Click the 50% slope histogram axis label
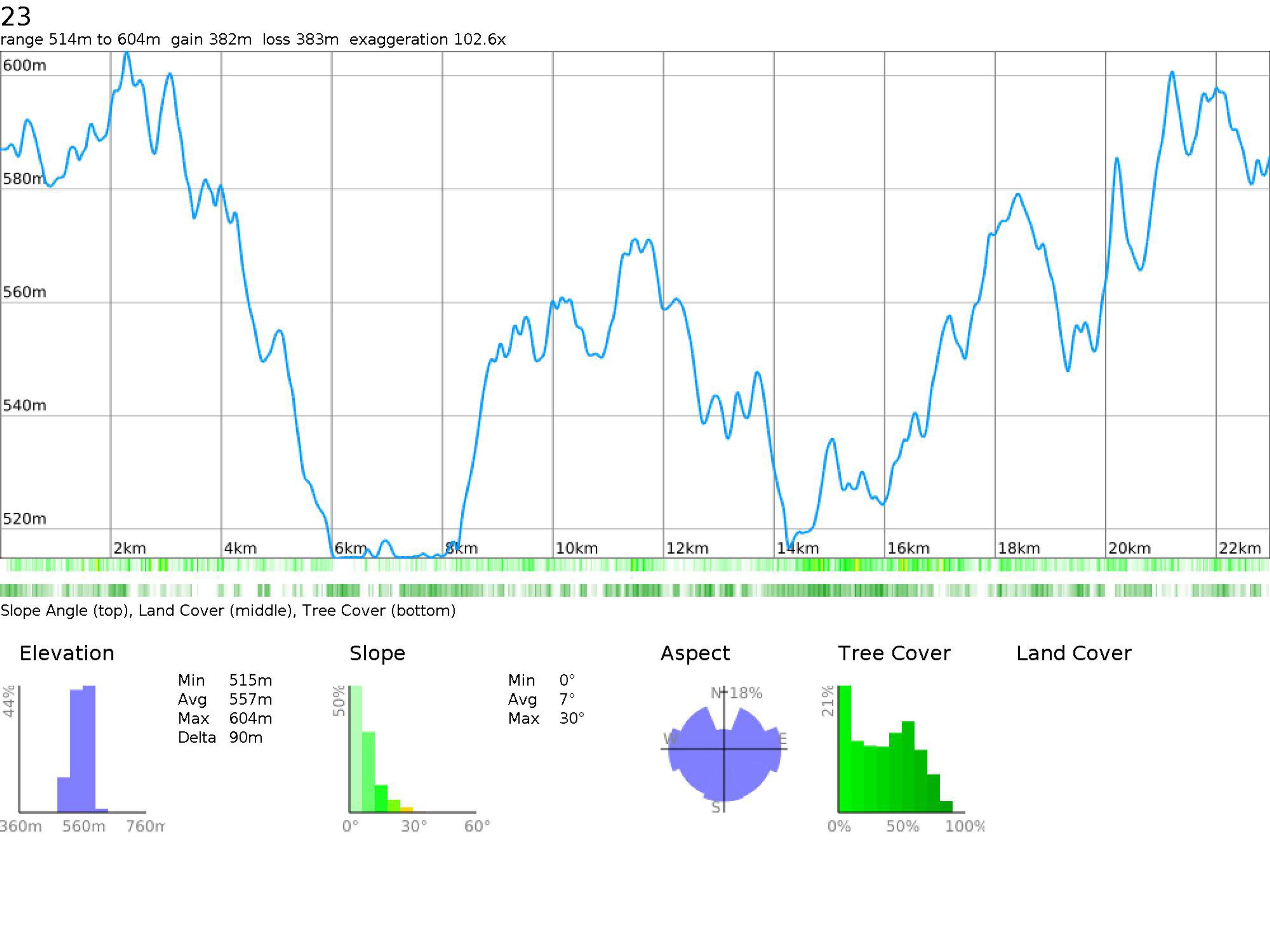 tap(339, 701)
